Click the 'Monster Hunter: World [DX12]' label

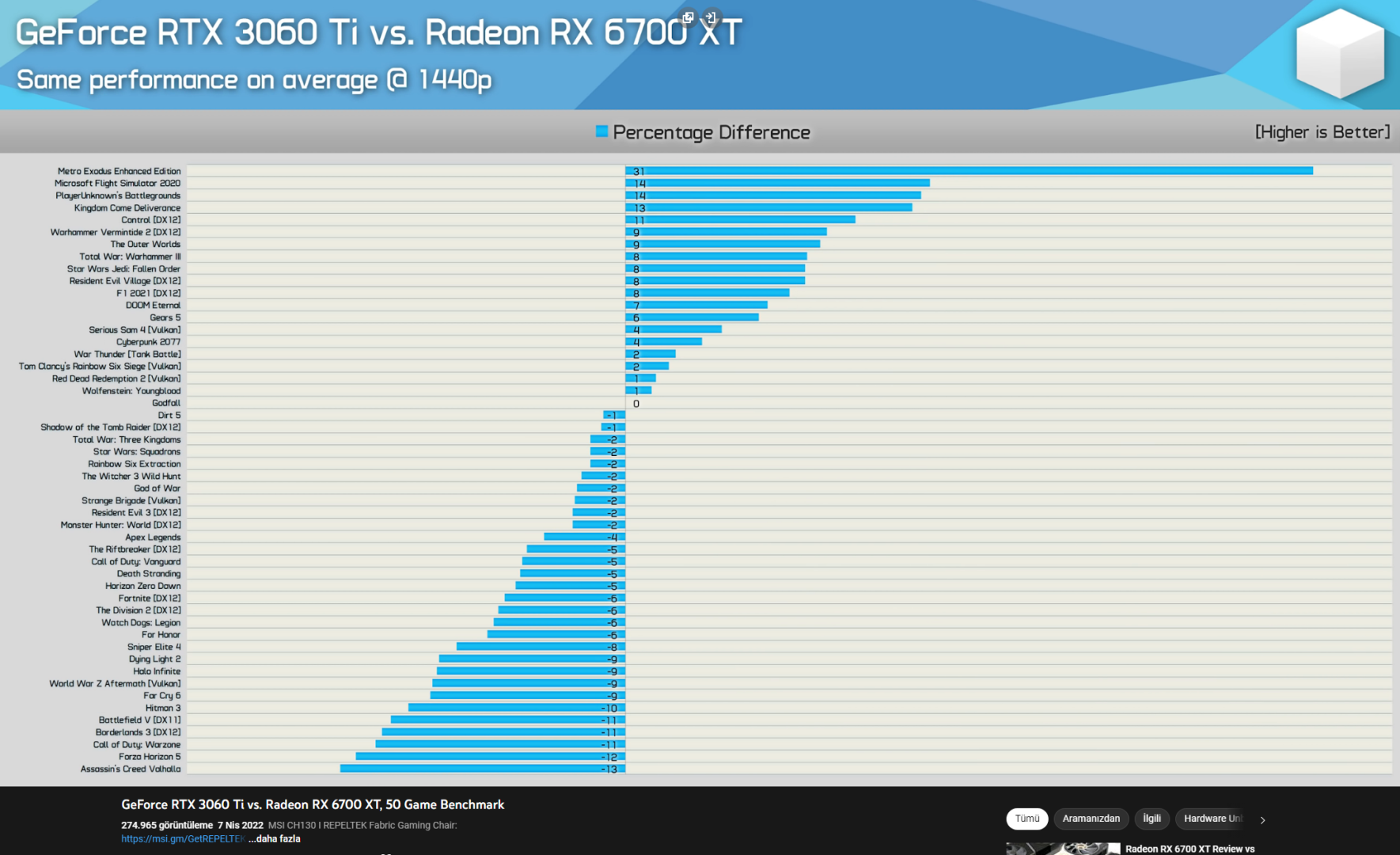(121, 525)
